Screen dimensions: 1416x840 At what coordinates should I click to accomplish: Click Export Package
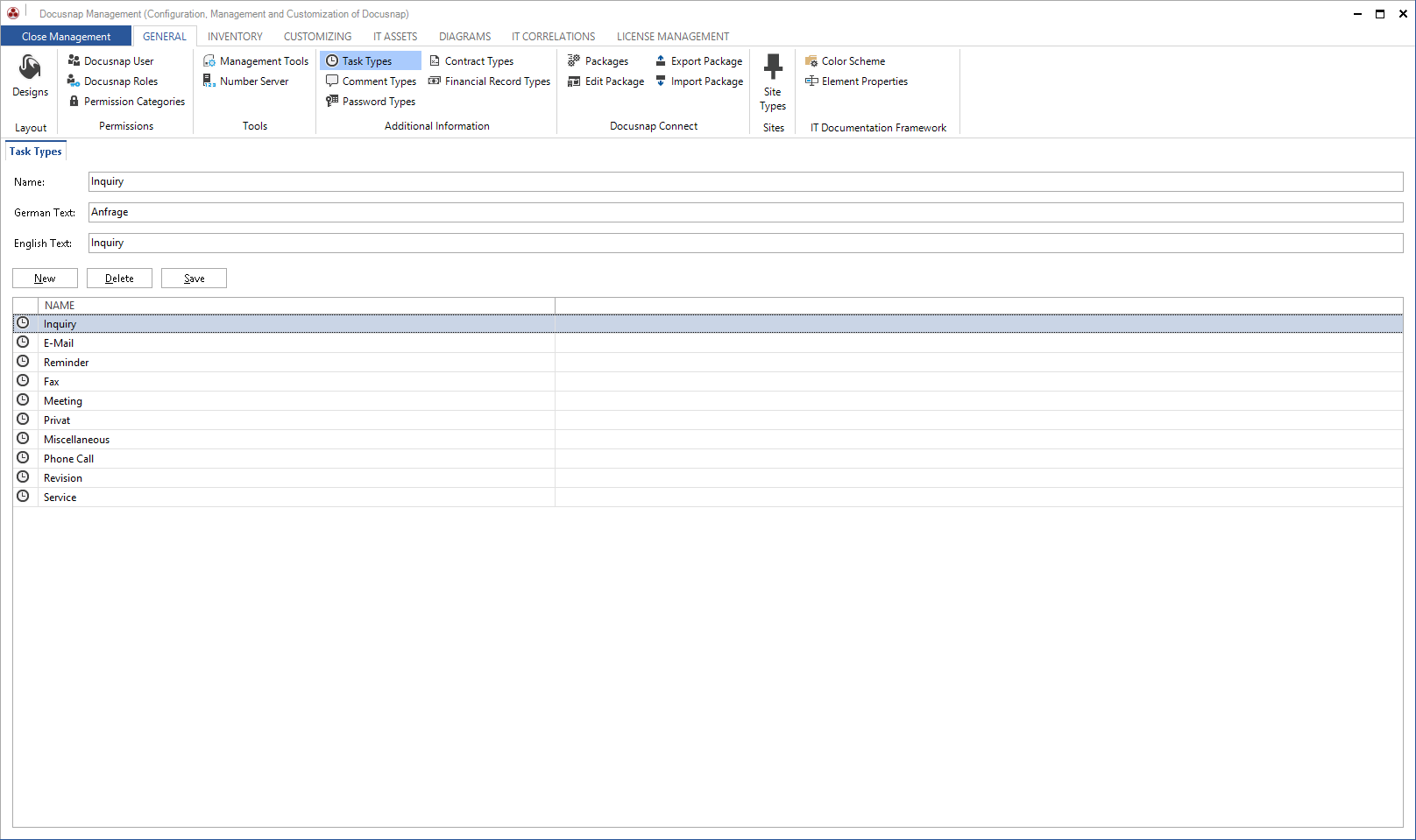coord(699,61)
